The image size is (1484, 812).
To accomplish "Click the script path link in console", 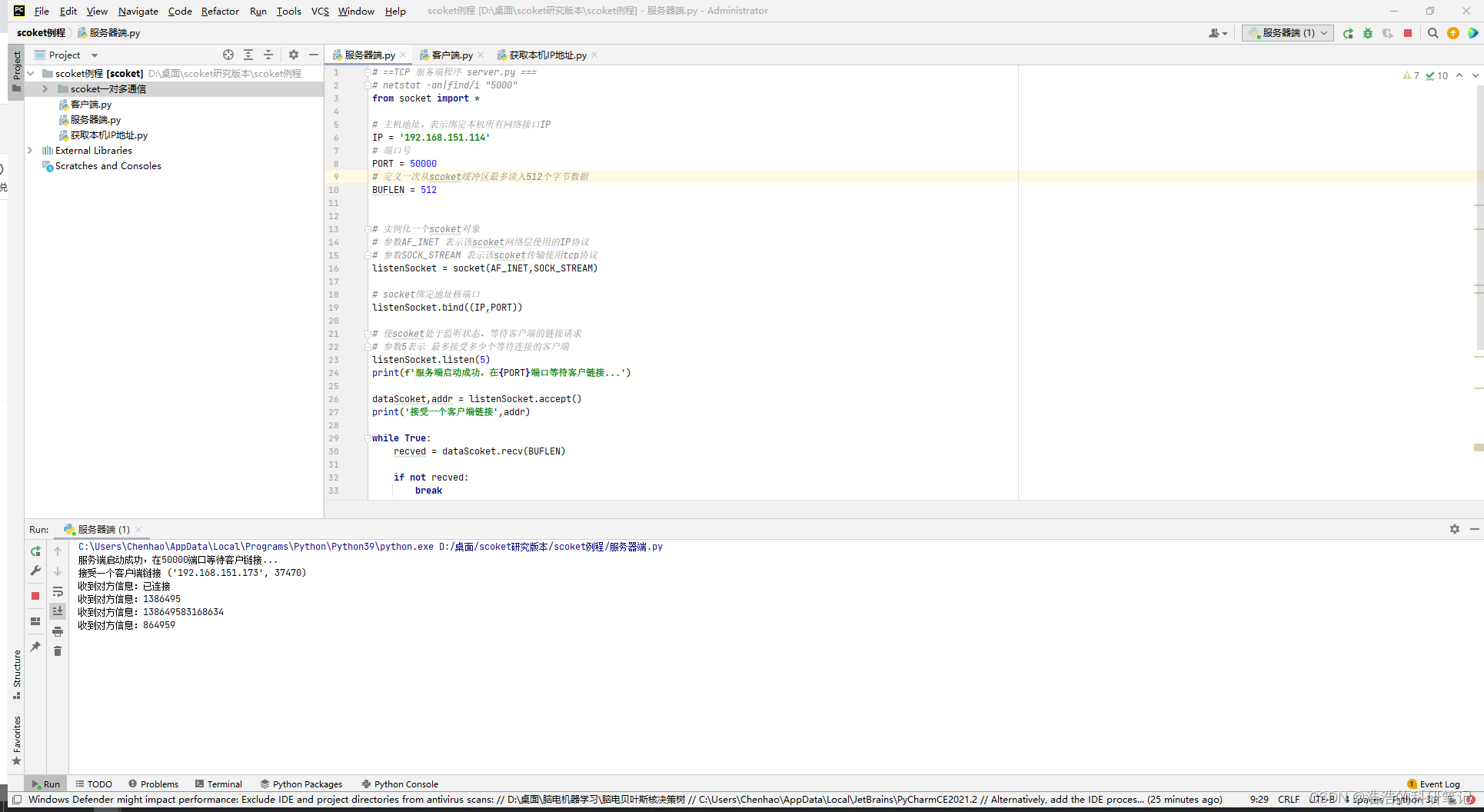I will point(551,547).
